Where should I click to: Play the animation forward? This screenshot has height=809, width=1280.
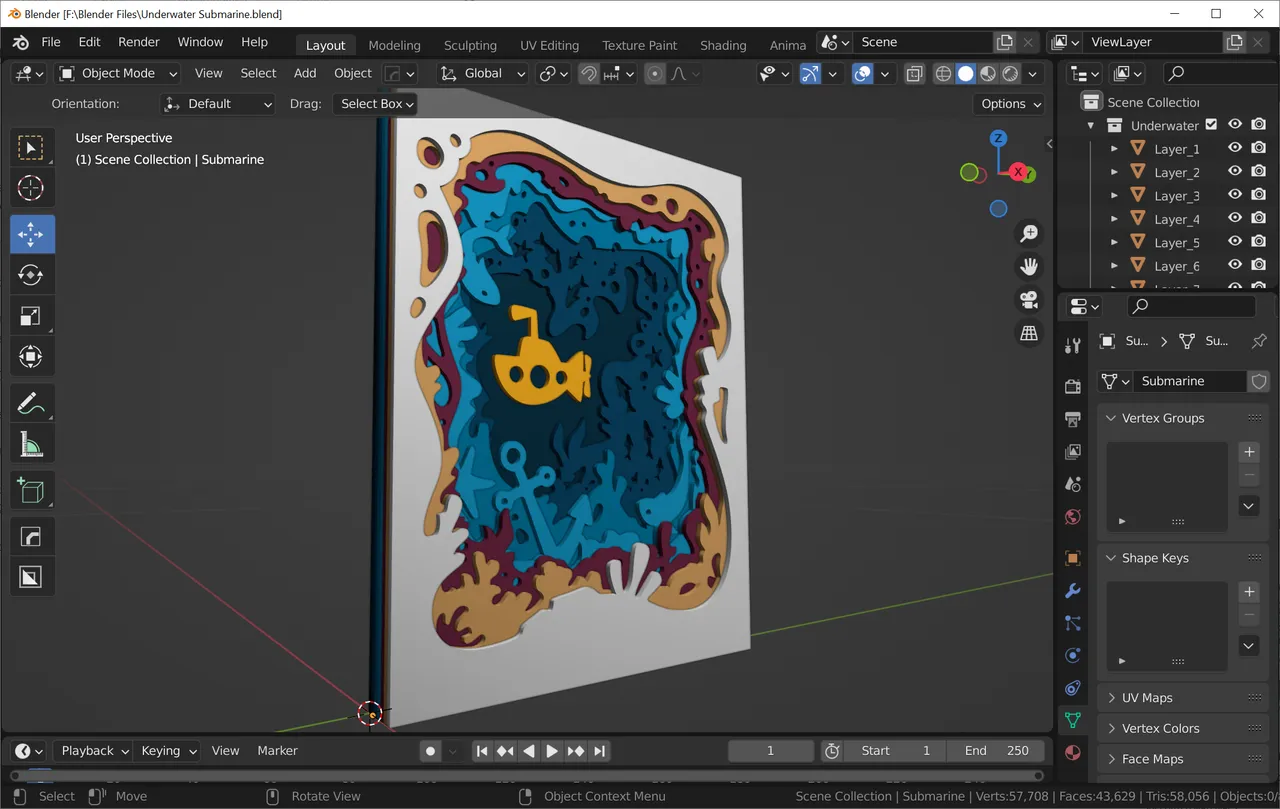(552, 751)
